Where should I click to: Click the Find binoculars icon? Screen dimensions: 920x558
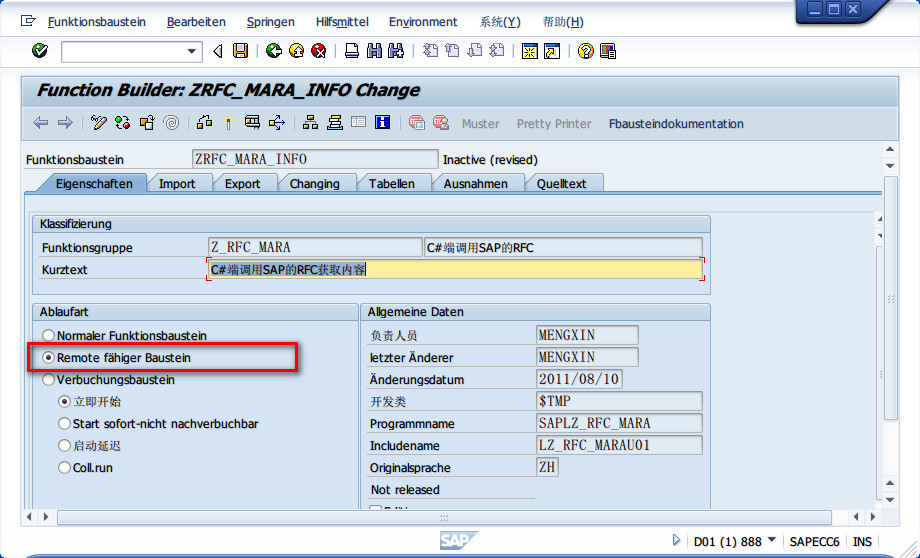tap(374, 51)
